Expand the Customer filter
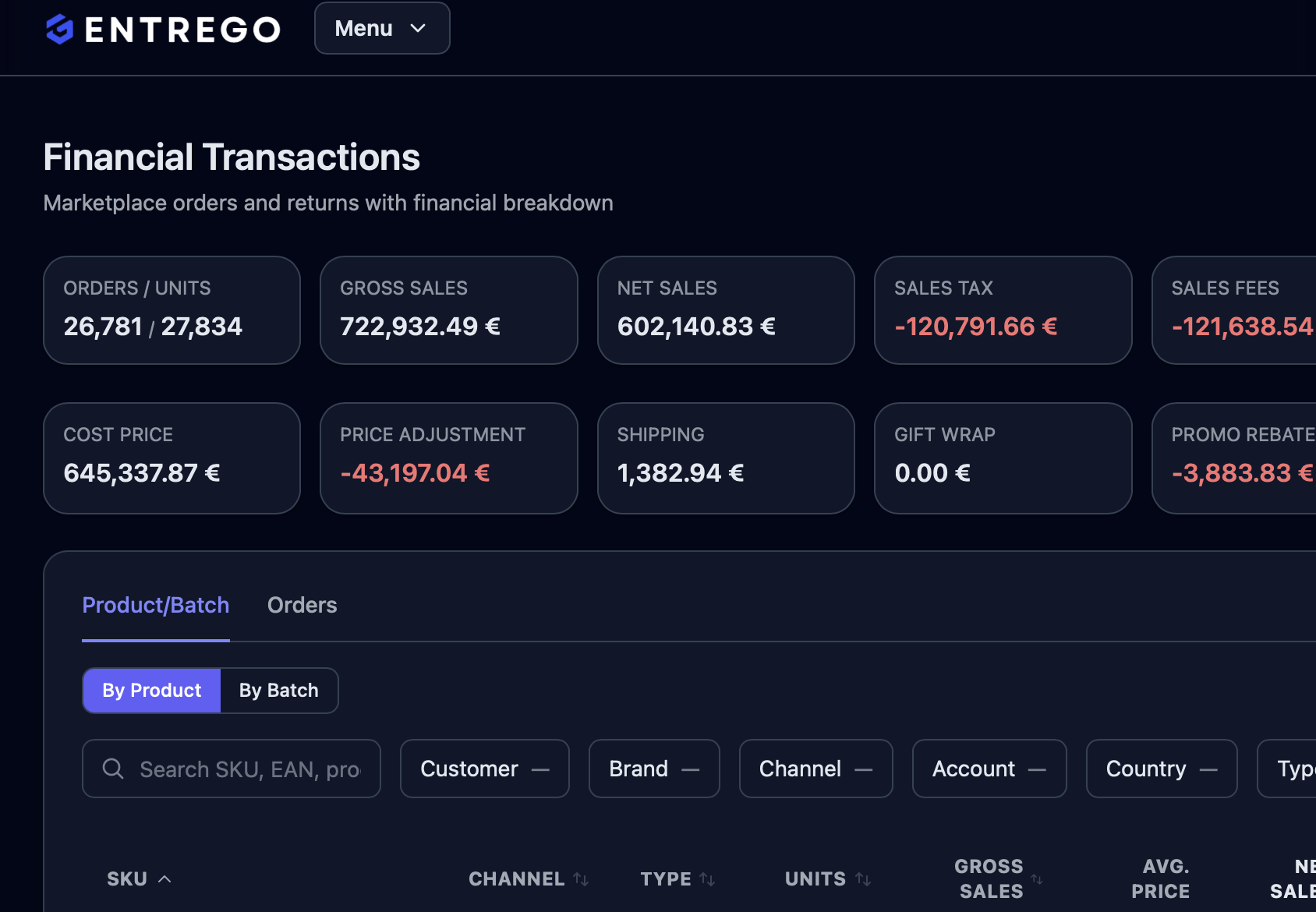This screenshot has height=912, width=1316. [484, 769]
